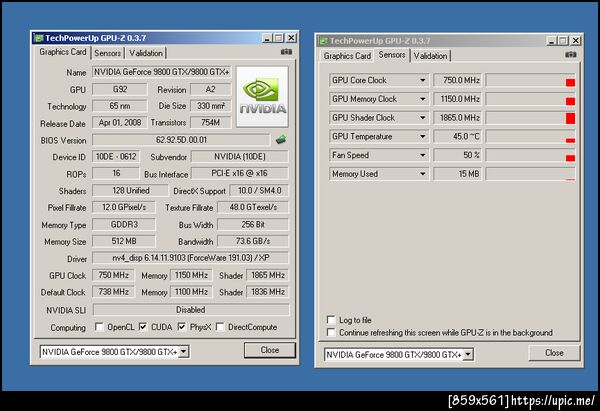The width and height of the screenshot is (600, 411).
Task: Toggle the CUDA checkbox
Action: (x=143, y=327)
